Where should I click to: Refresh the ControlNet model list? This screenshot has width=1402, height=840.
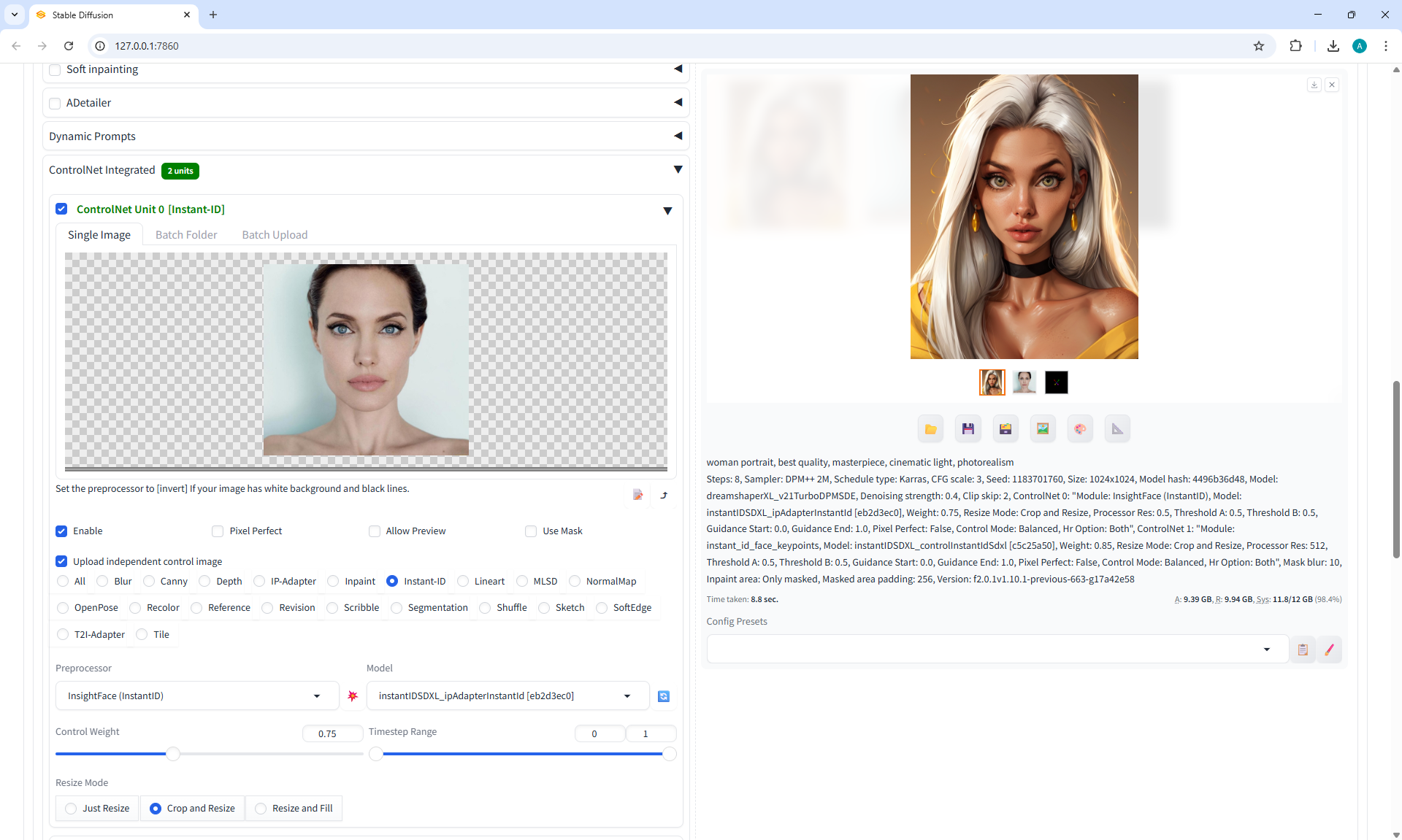[x=663, y=696]
